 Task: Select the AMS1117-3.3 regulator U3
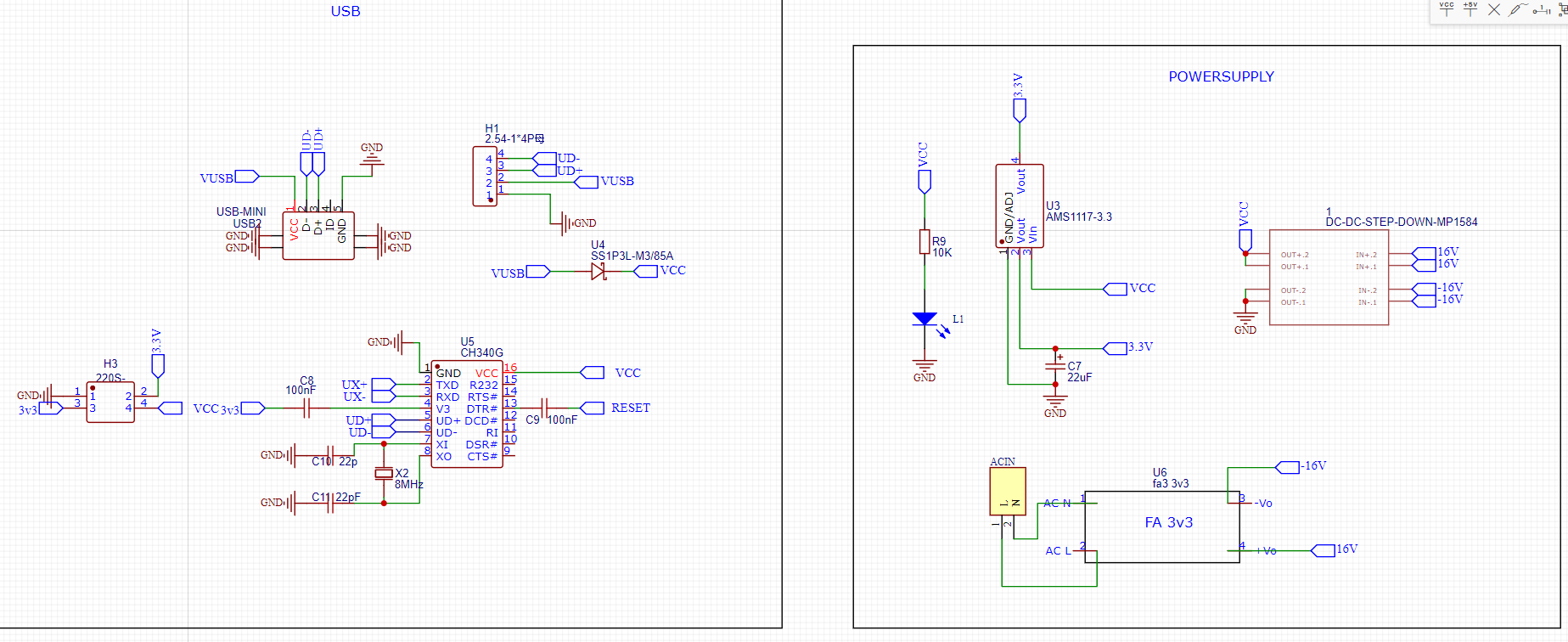pyautogui.click(x=1020, y=206)
